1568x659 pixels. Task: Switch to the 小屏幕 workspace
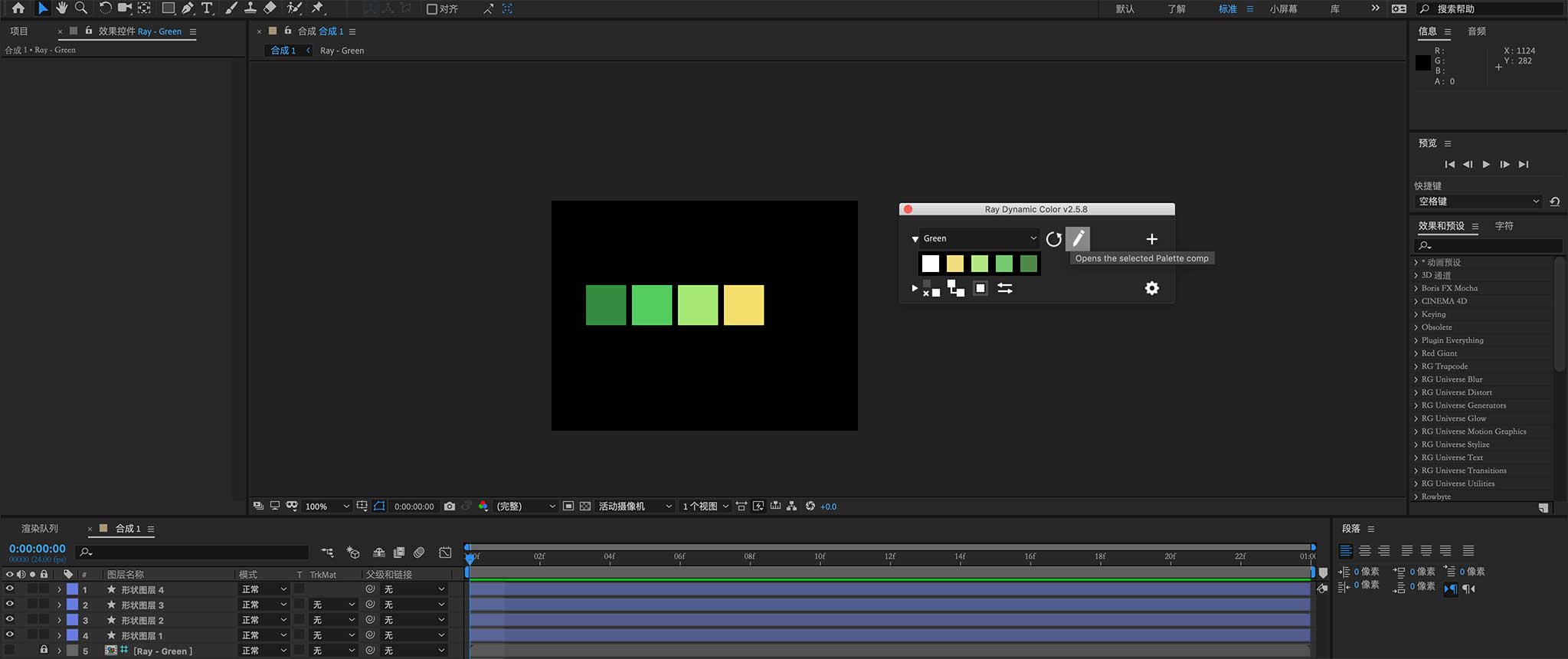[1283, 9]
